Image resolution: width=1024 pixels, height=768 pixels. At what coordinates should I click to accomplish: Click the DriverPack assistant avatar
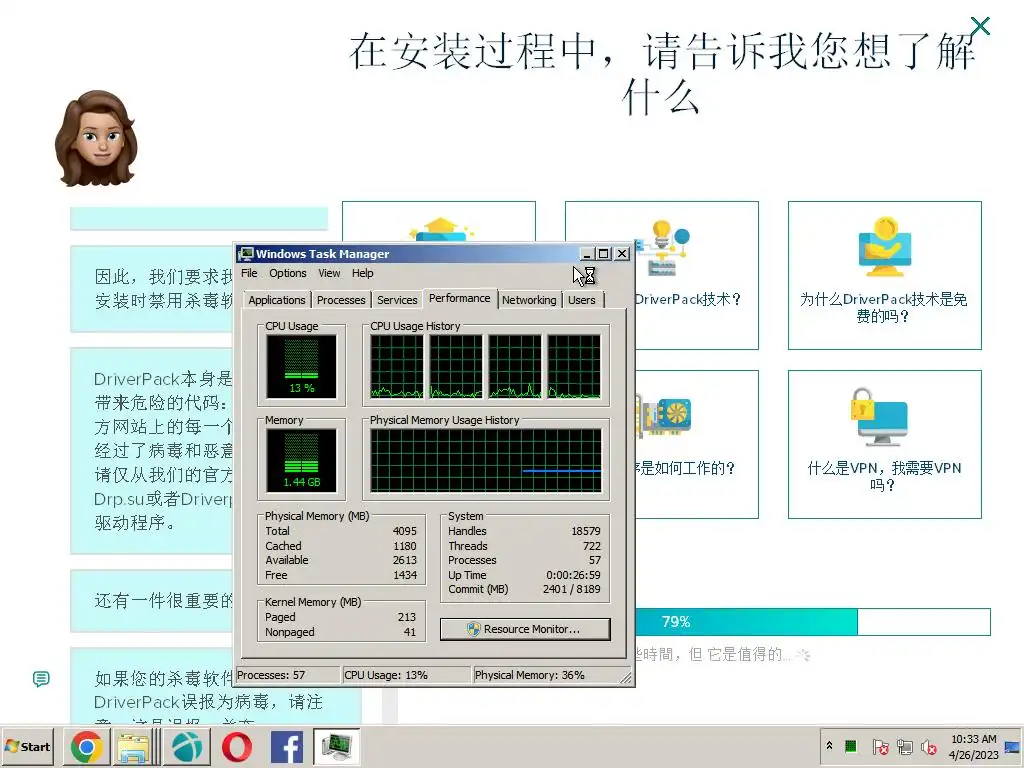pyautogui.click(x=97, y=138)
